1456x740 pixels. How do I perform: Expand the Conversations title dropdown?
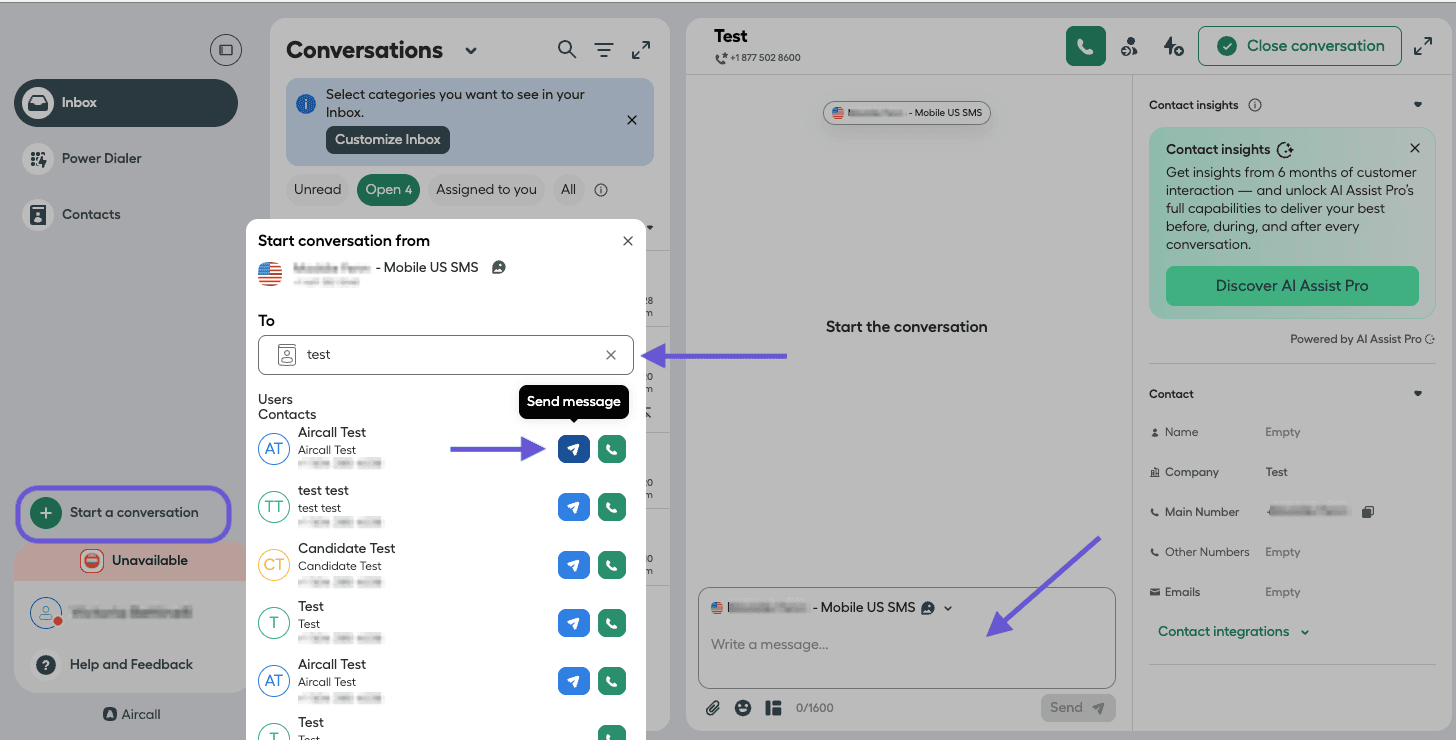click(471, 51)
